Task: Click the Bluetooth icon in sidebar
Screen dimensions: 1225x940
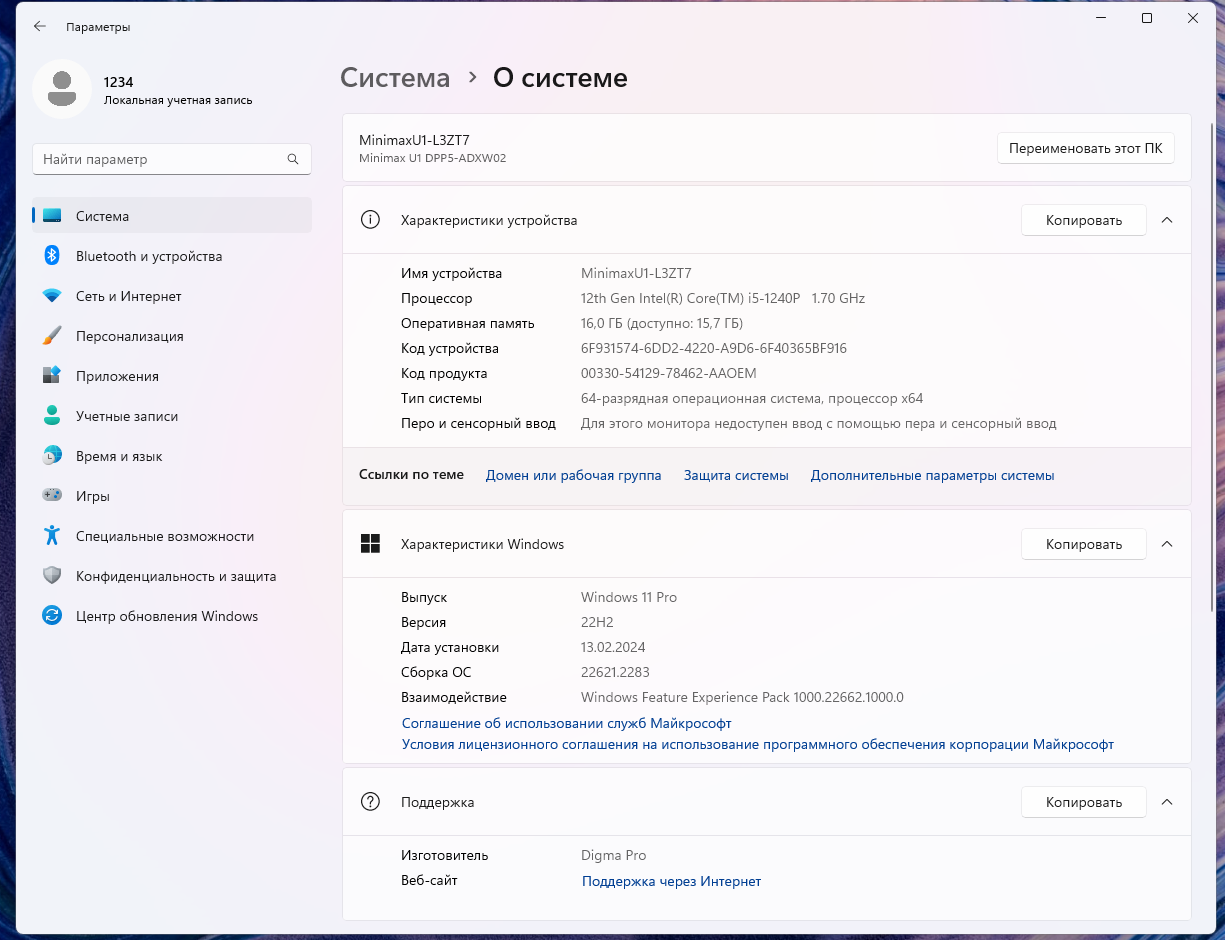Action: pos(52,256)
